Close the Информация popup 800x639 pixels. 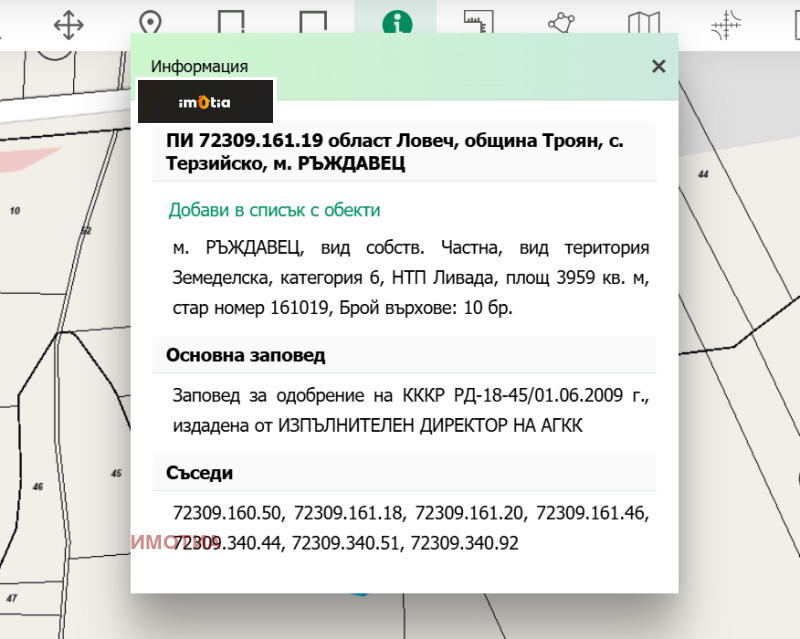point(658,66)
